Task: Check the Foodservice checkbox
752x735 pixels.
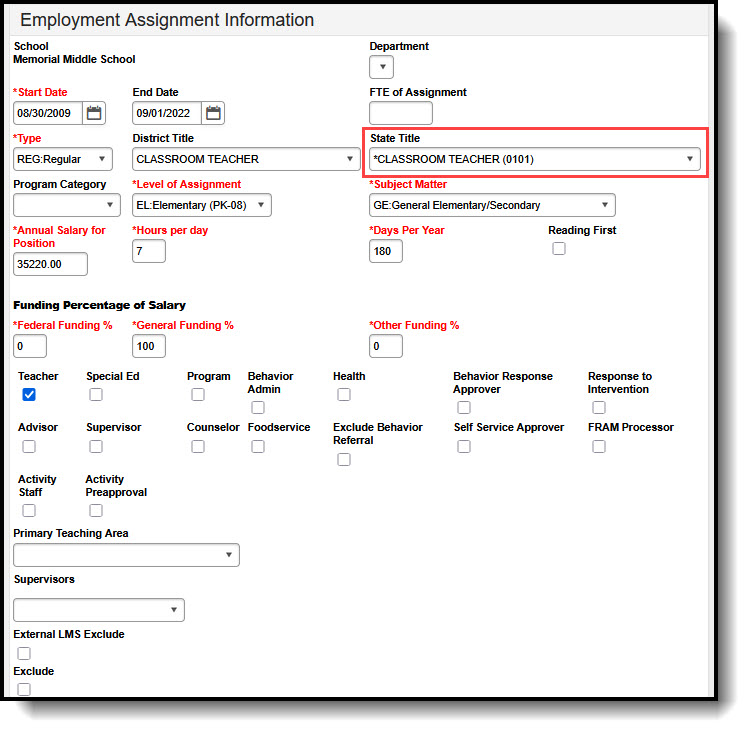Action: [258, 446]
